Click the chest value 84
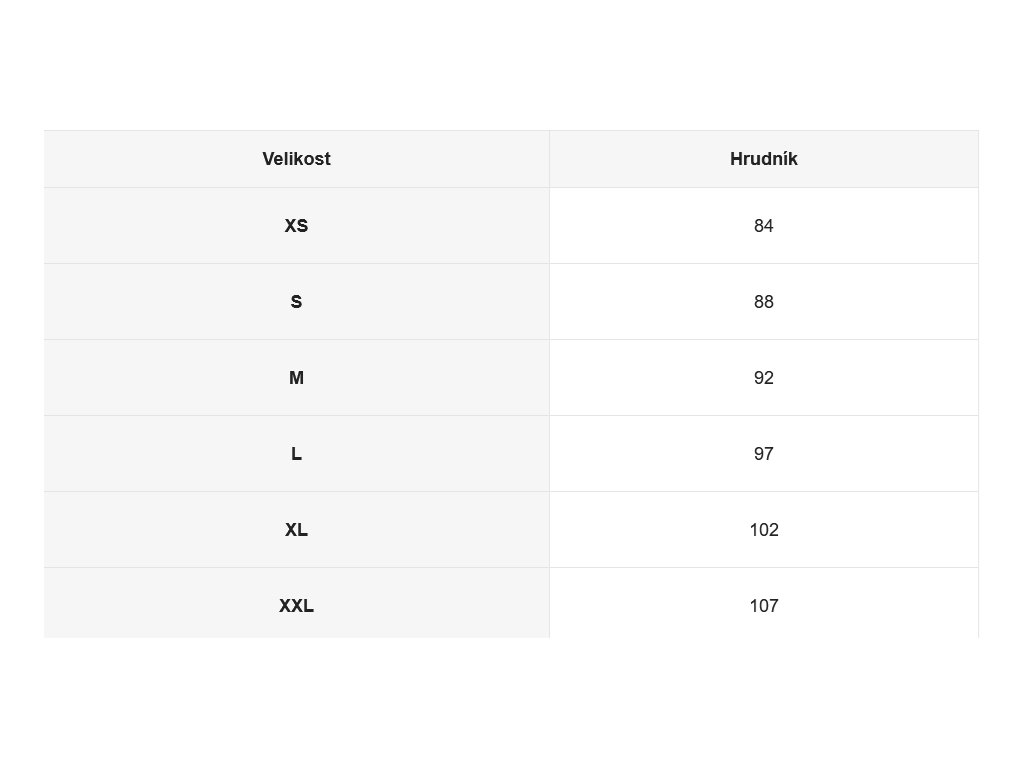This screenshot has width=1024, height=768. click(763, 226)
